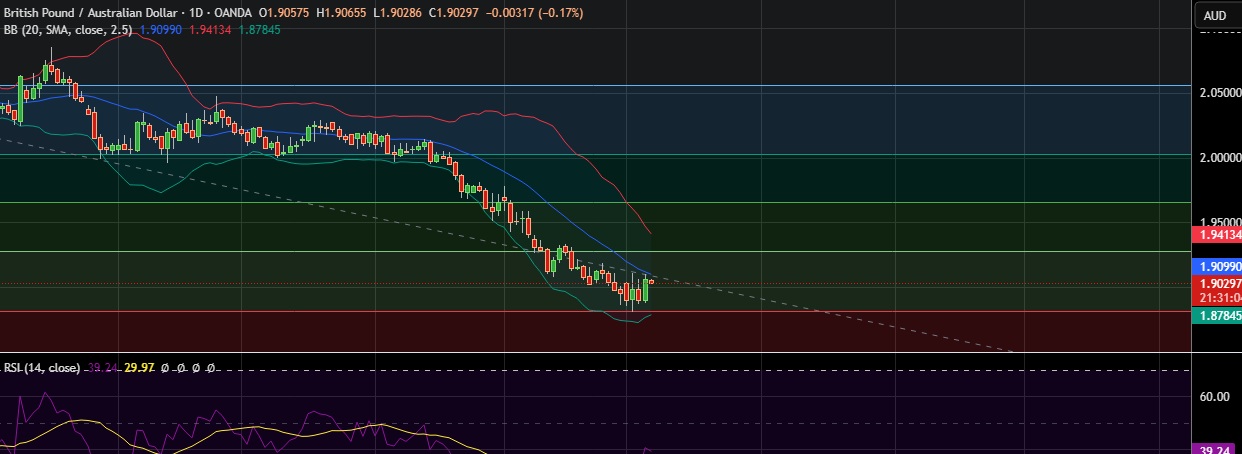Click the high value H1.90655
Image resolution: width=1242 pixels, height=454 pixels.
tap(342, 13)
